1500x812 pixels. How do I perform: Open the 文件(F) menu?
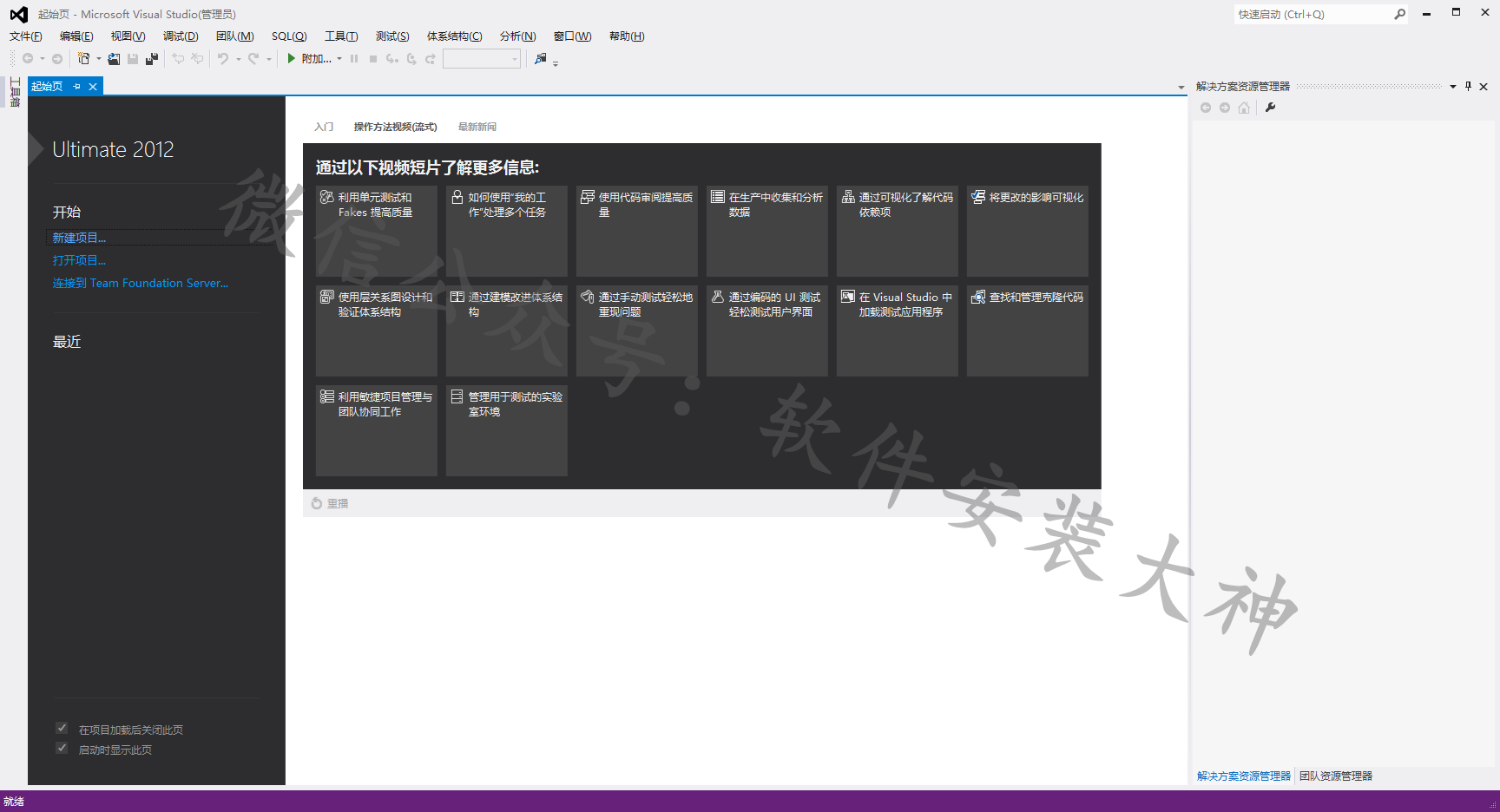point(26,36)
